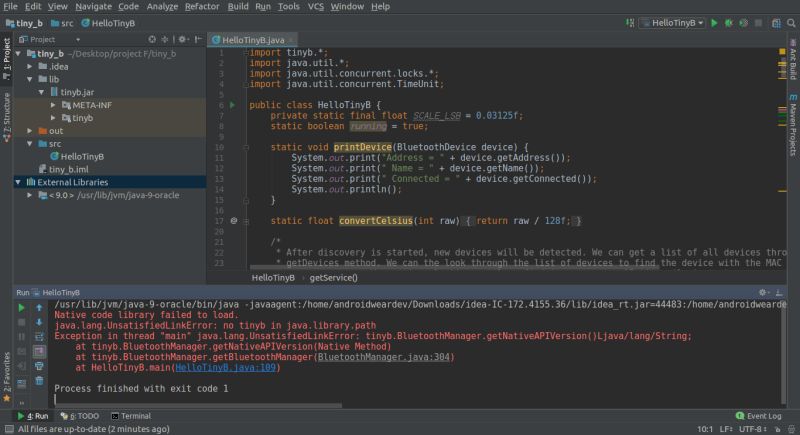
Task: Collapse the src folder
Action: (30, 144)
